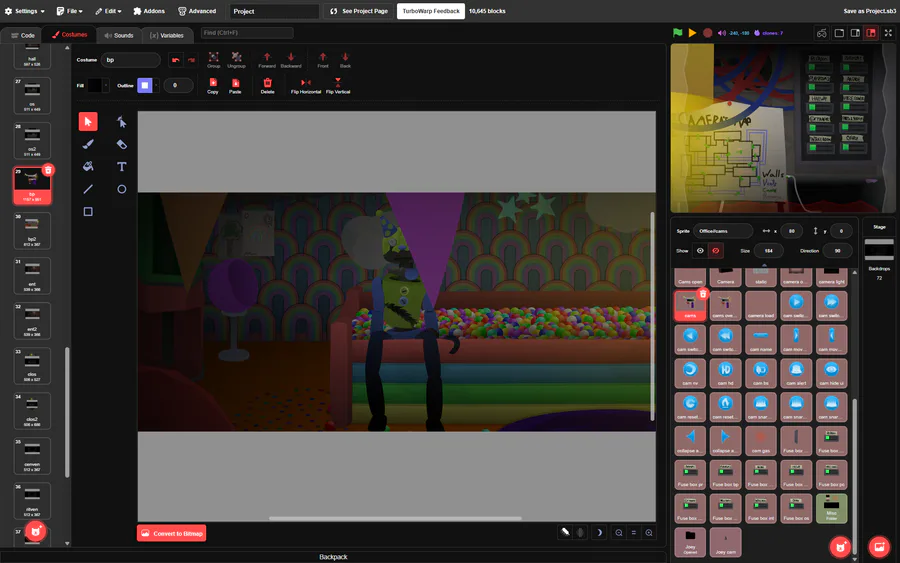Open the Backpack panel
Viewport: 900px width, 563px height.
coord(333,557)
